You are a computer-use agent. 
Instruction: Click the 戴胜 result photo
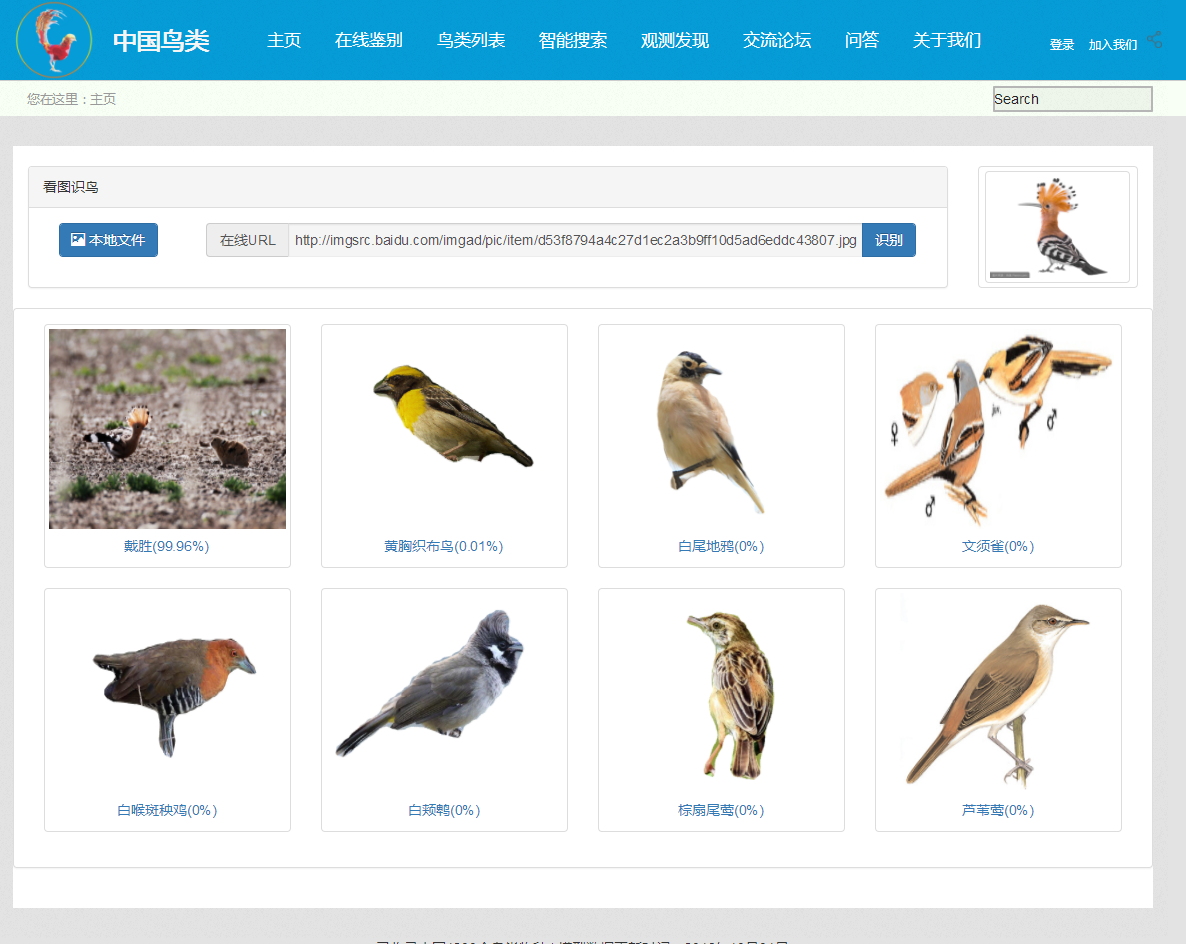[x=167, y=428]
